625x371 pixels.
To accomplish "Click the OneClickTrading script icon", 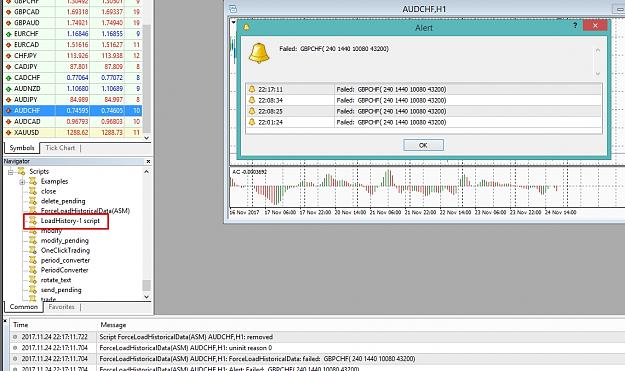I will tap(33, 250).
